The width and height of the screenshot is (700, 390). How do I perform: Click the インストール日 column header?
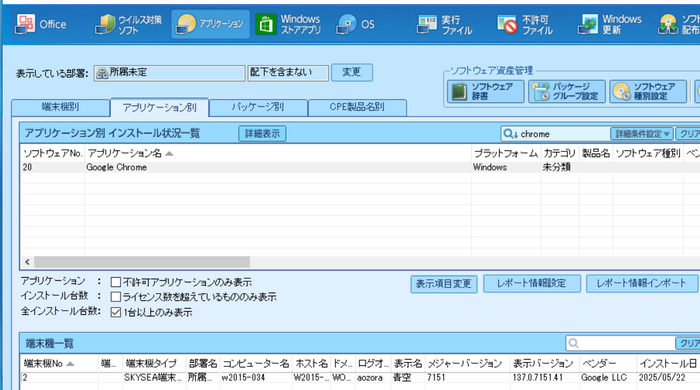[x=667, y=364]
